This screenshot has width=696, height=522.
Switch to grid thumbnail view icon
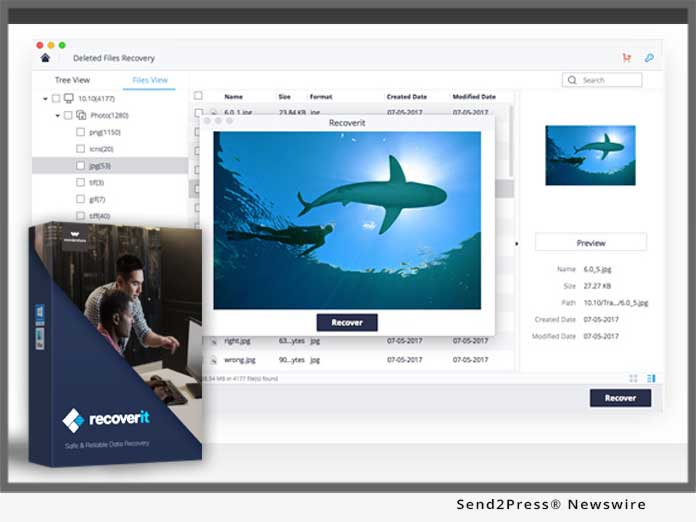[633, 378]
